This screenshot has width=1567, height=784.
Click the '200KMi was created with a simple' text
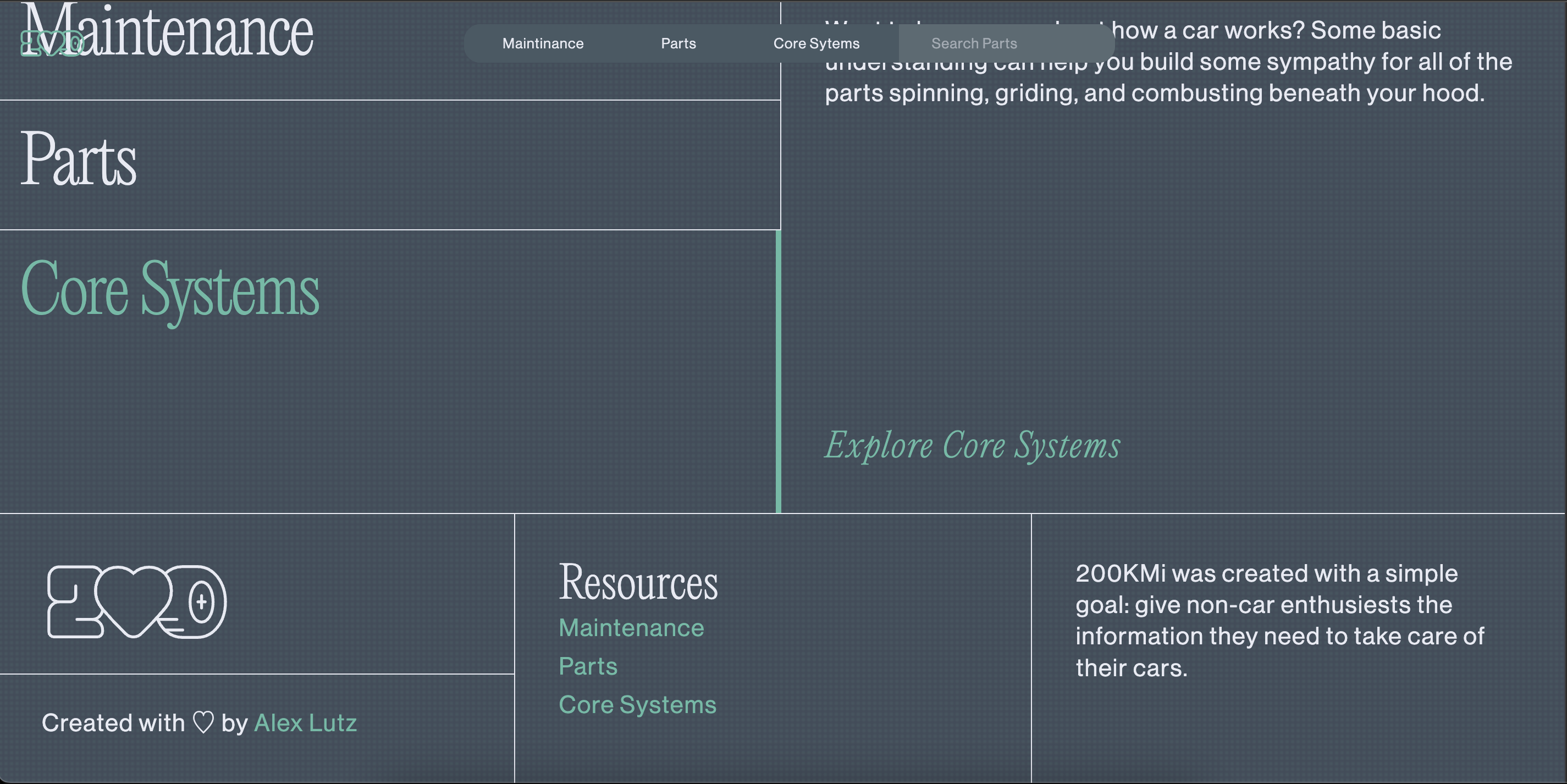tap(1266, 573)
